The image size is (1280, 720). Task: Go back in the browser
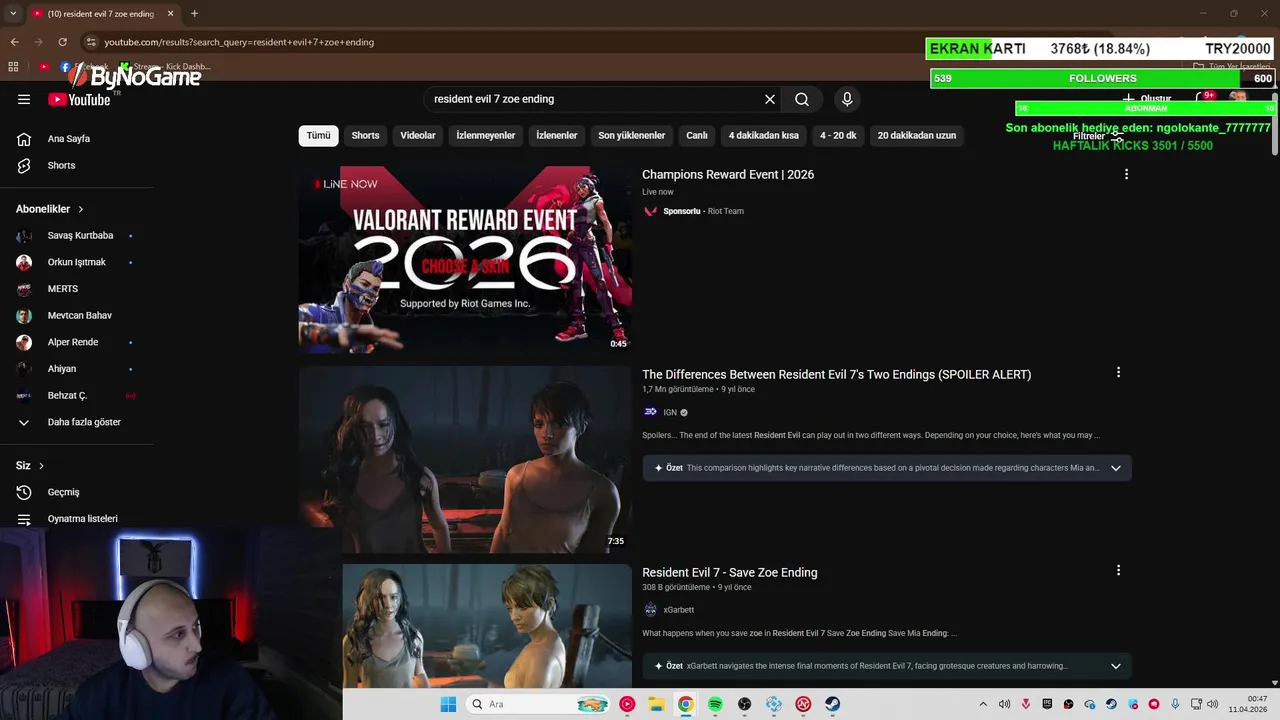(x=14, y=42)
